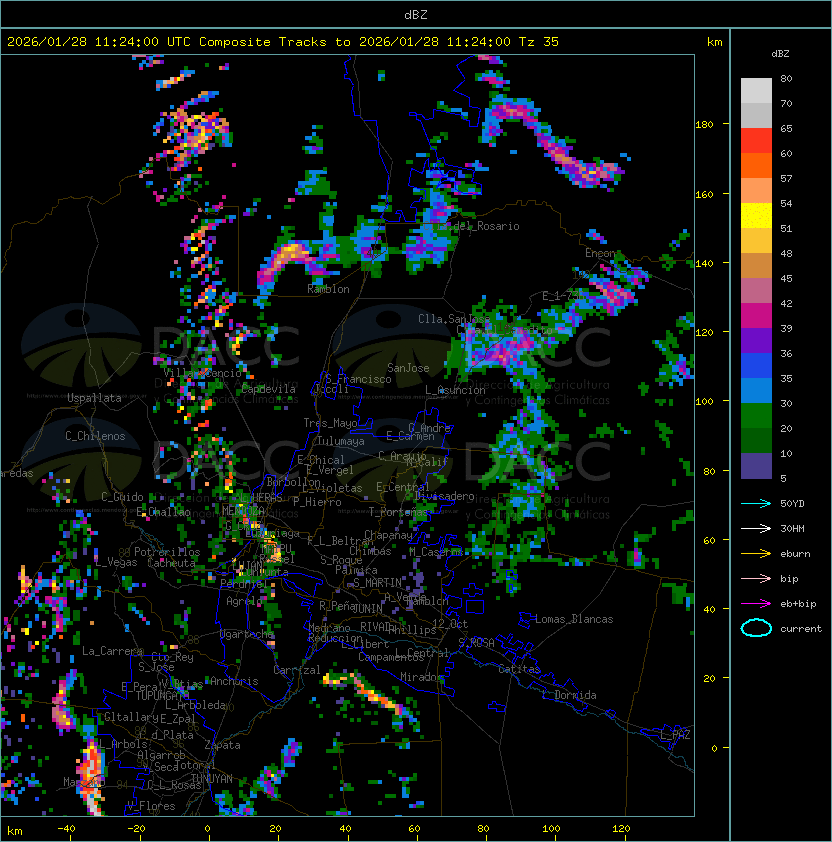The width and height of the screenshot is (832, 842).
Task: Click the 'L_Dormida' map label
Action: pos(569,695)
